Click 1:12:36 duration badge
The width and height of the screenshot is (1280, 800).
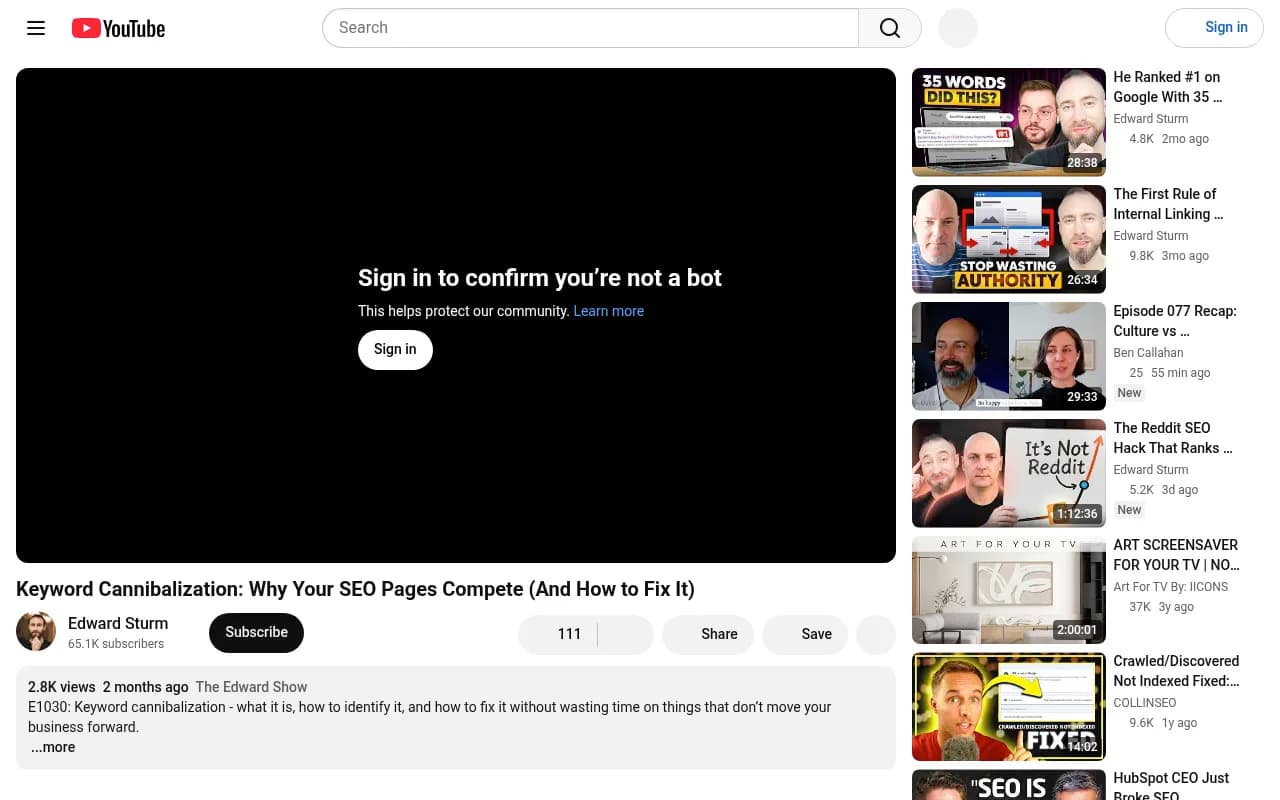pyautogui.click(x=1077, y=514)
